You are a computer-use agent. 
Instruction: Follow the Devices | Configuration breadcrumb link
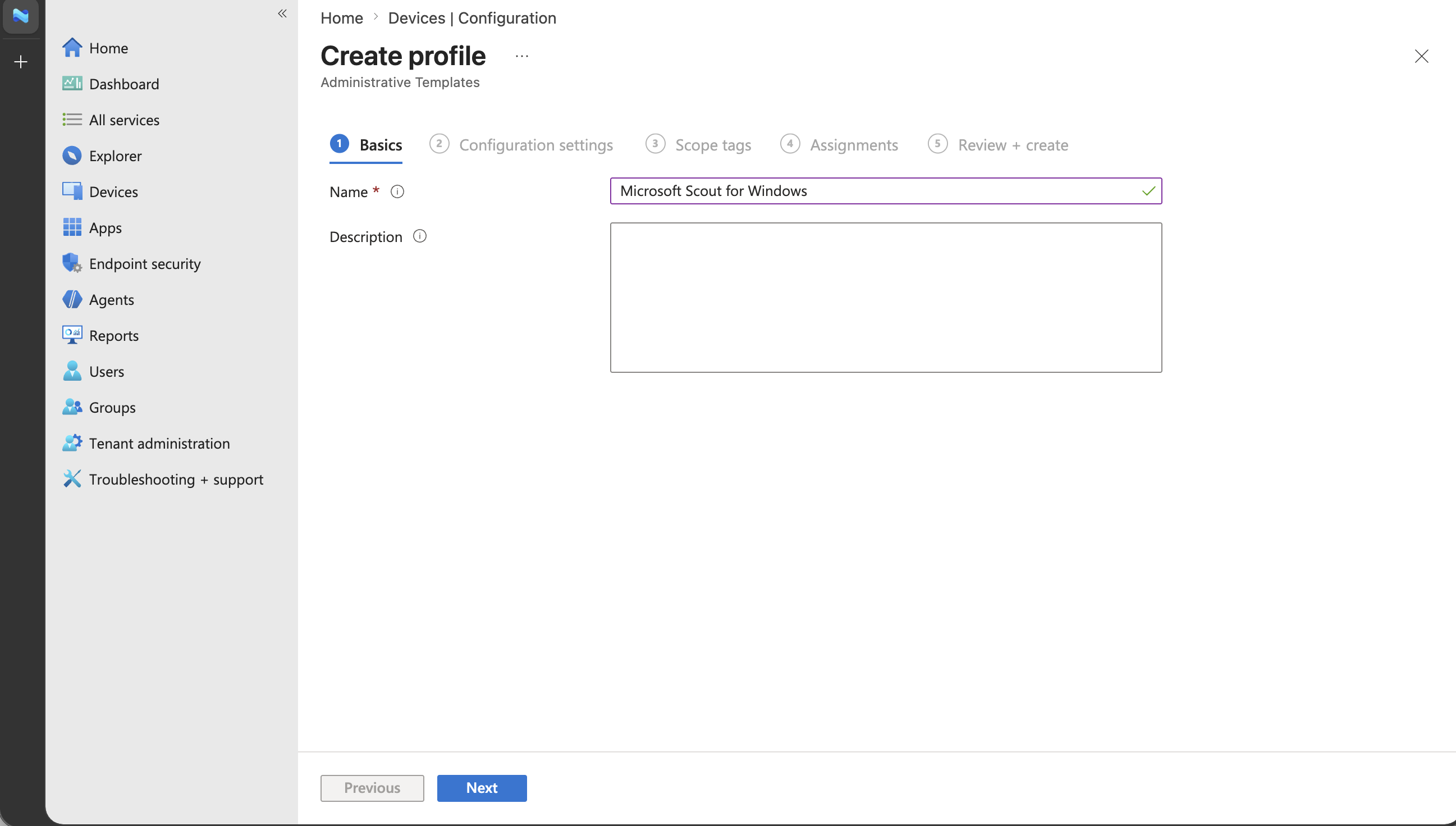pos(472,18)
